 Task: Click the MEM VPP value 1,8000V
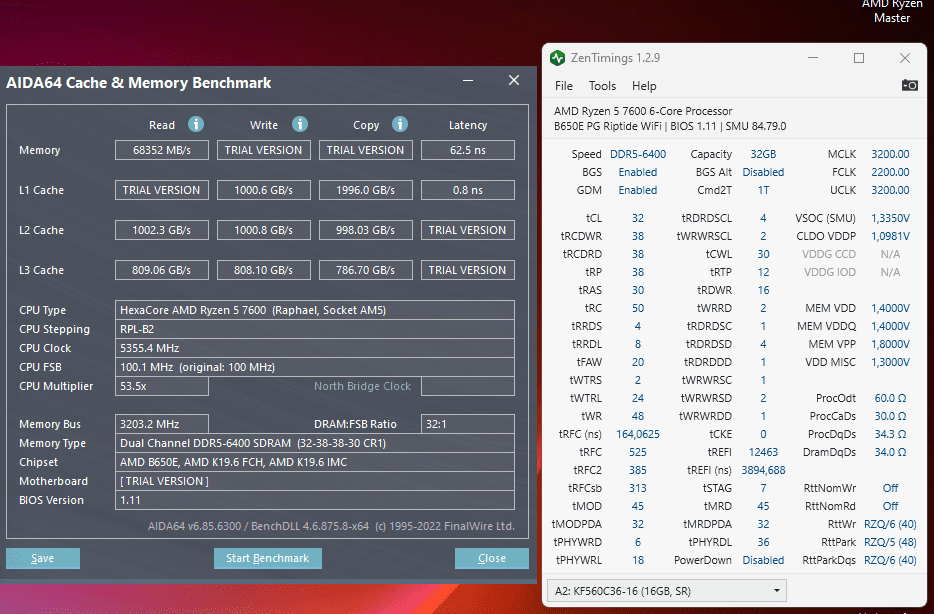[890, 344]
